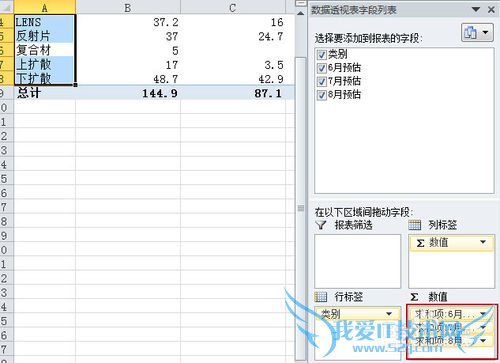Open the 求和项:6月 value field dropdown
The width and height of the screenshot is (500, 363).
click(x=483, y=314)
